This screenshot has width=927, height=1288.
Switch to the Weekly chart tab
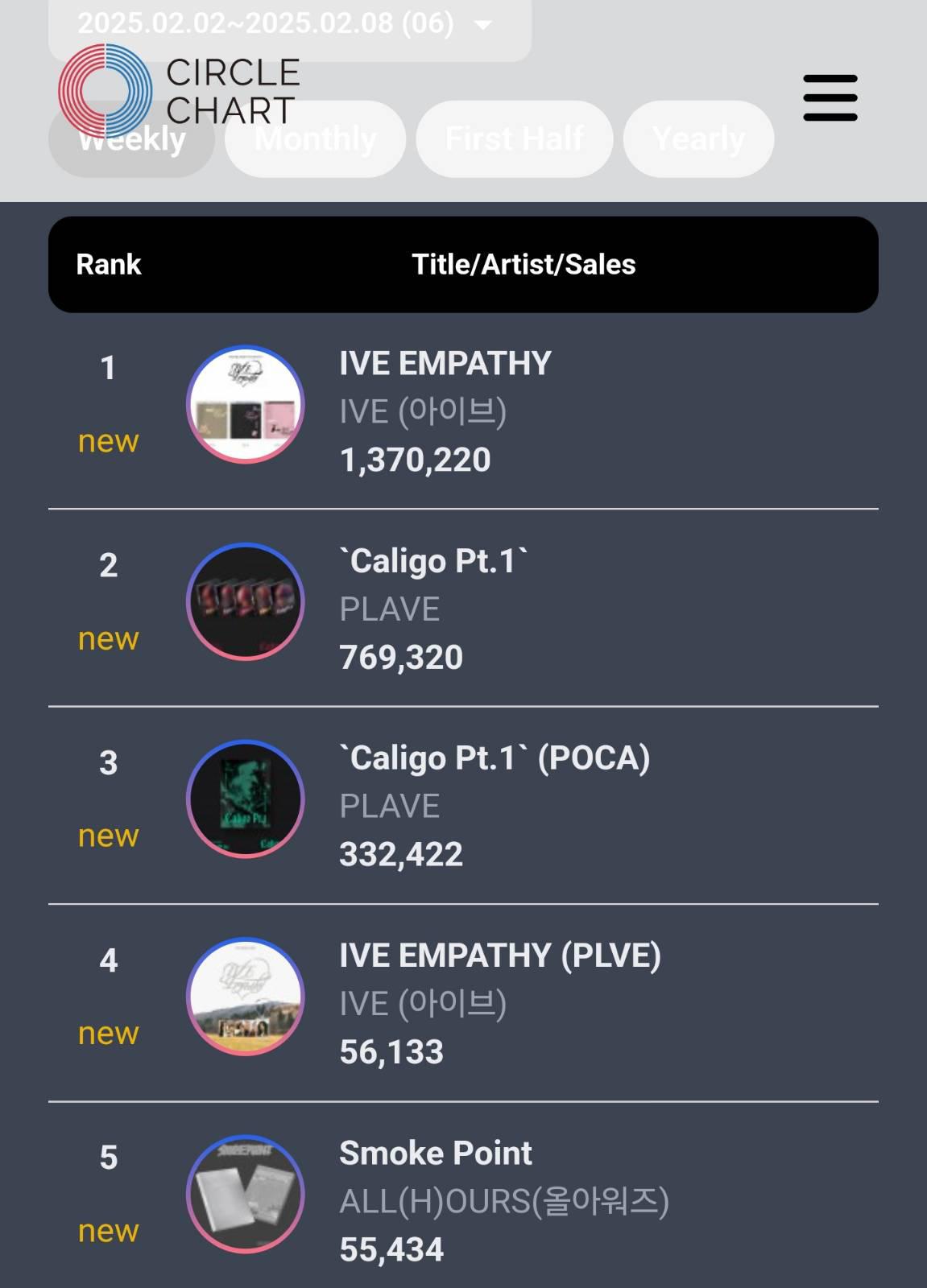point(131,139)
